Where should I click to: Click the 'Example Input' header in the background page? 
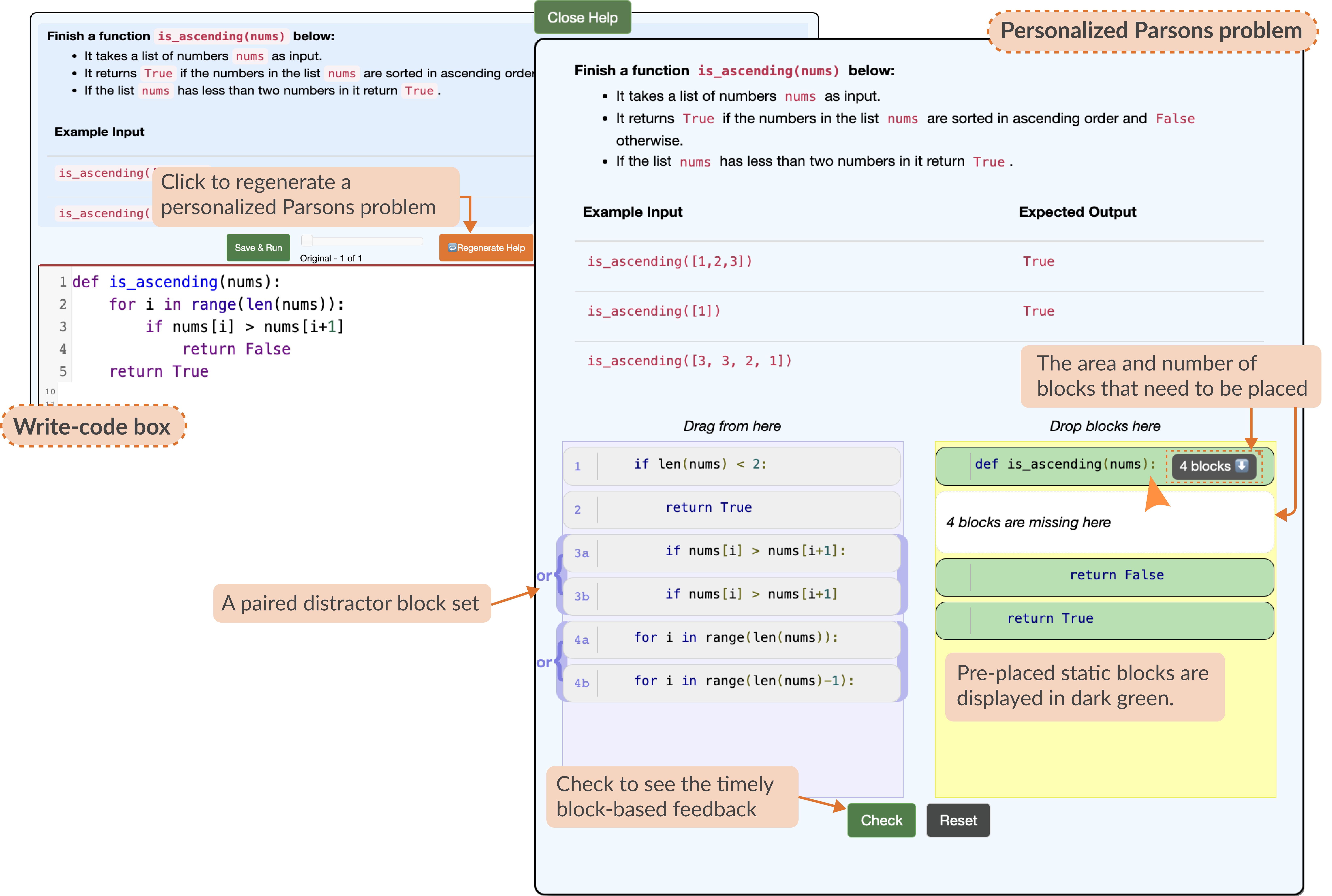click(100, 132)
